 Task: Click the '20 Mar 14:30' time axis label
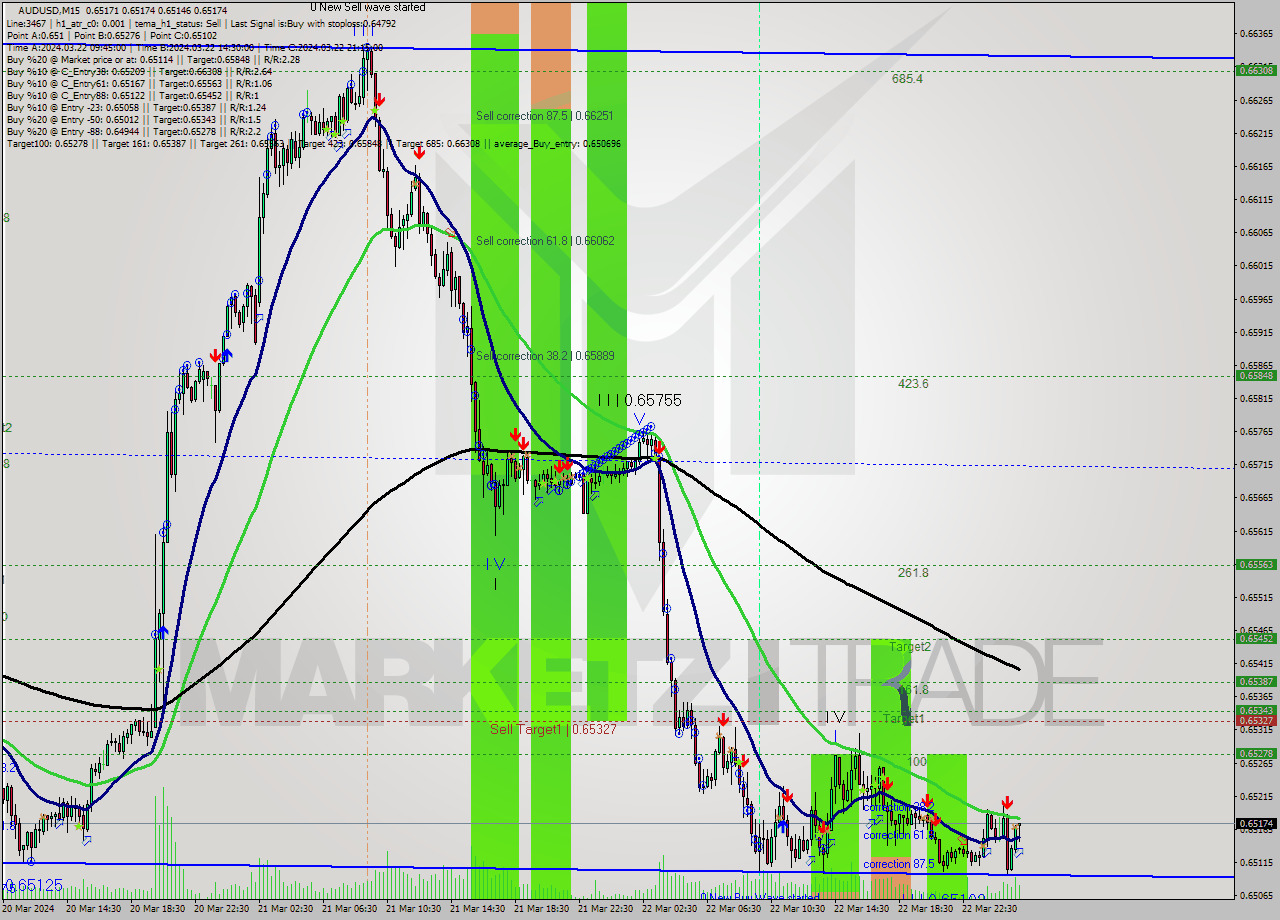[94, 909]
